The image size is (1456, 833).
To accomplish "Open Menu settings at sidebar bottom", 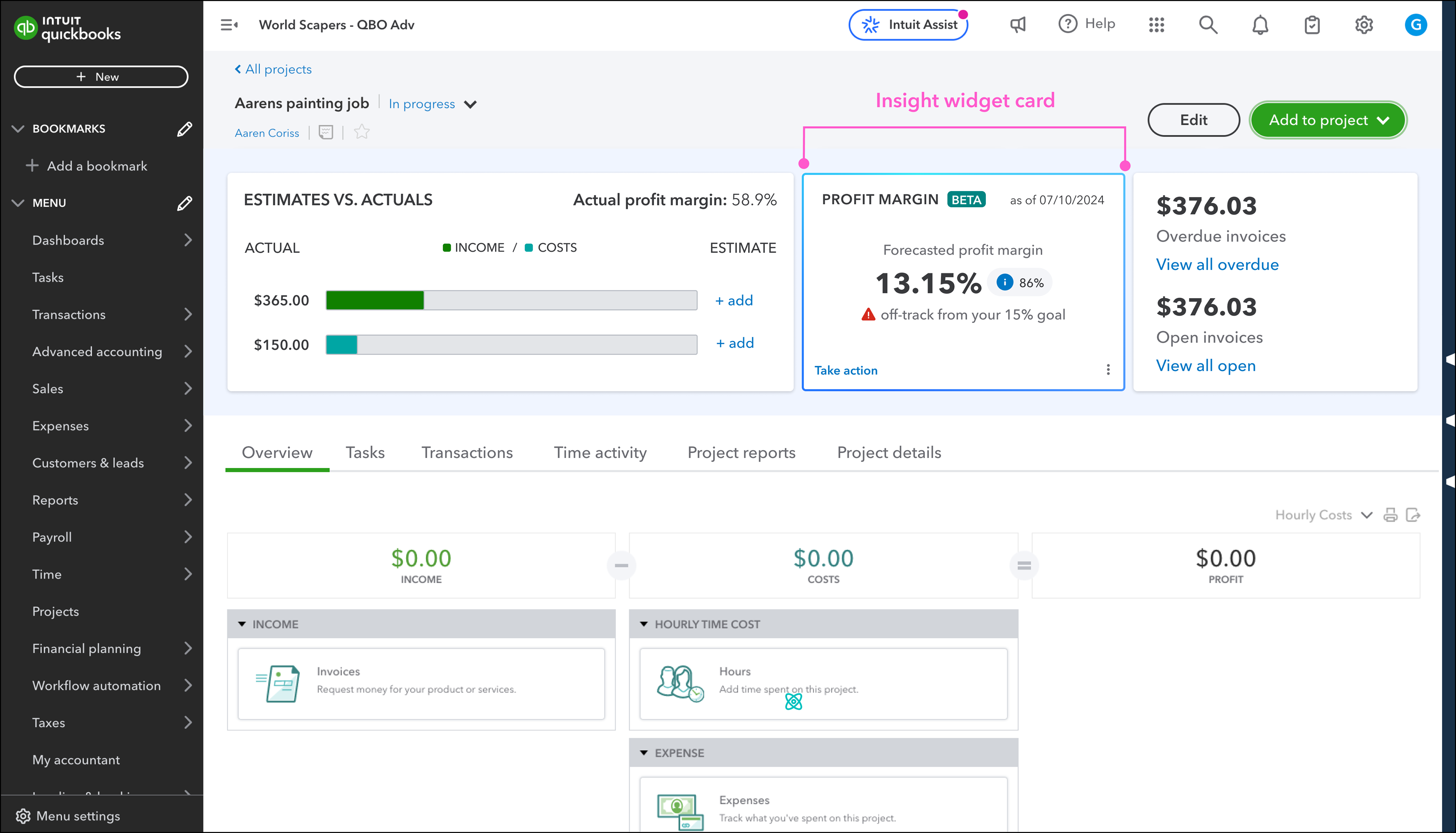I will point(69,816).
